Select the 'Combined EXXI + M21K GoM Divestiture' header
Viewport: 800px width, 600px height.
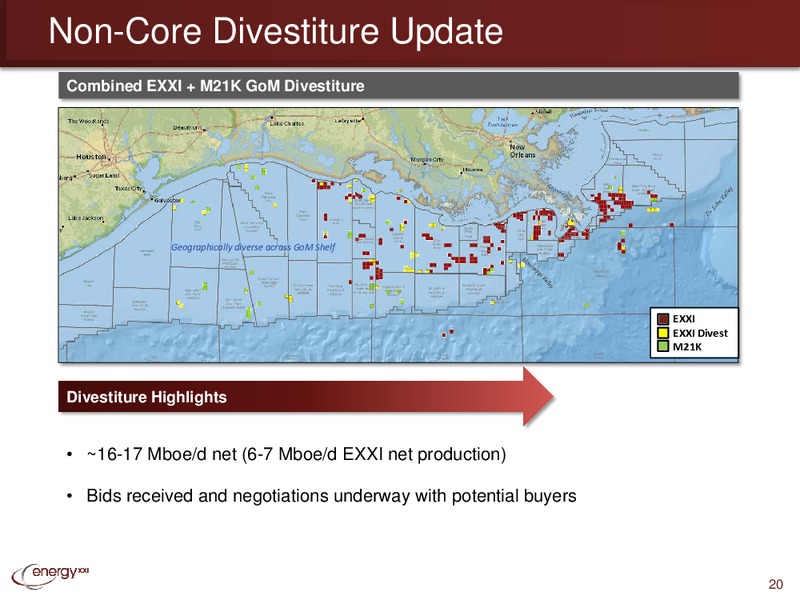(398, 86)
